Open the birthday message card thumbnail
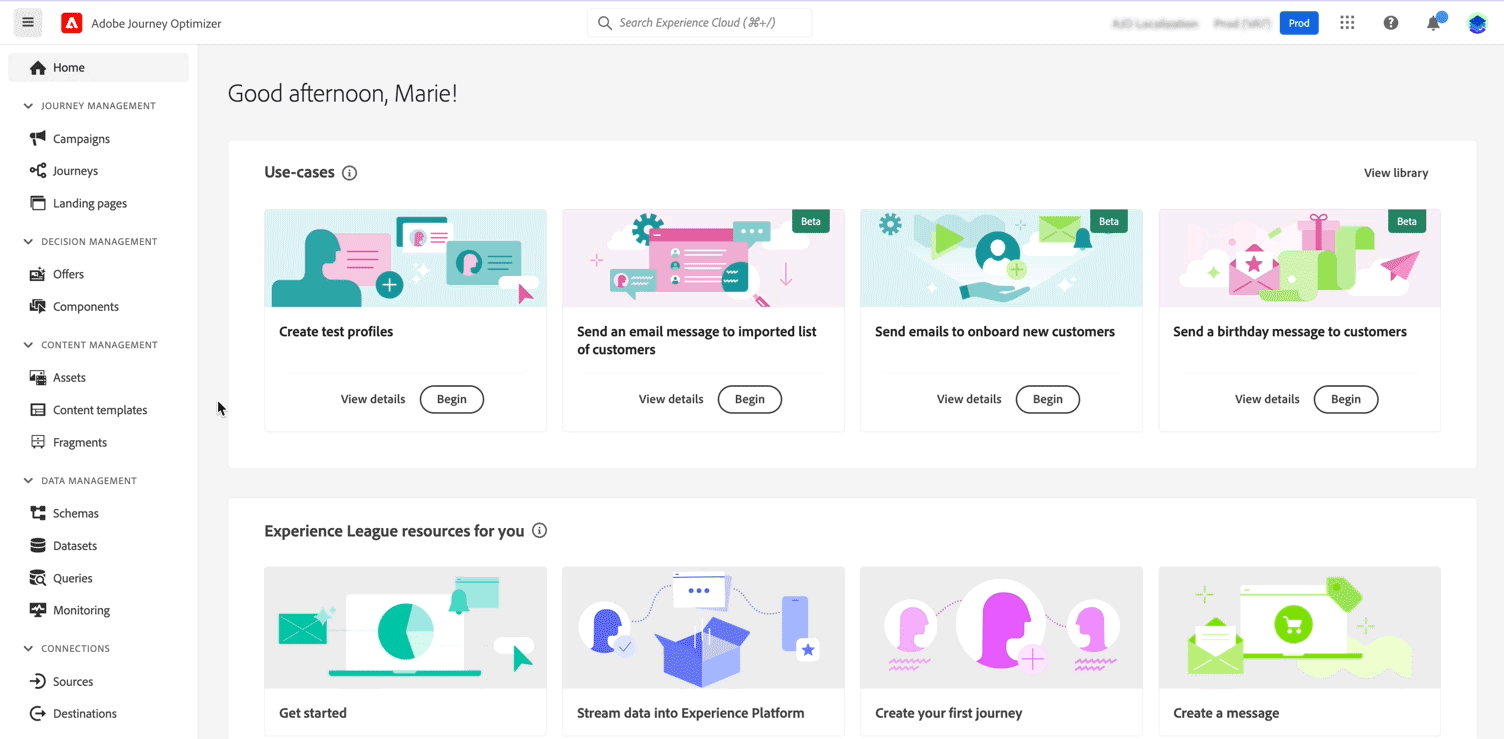 click(1299, 258)
